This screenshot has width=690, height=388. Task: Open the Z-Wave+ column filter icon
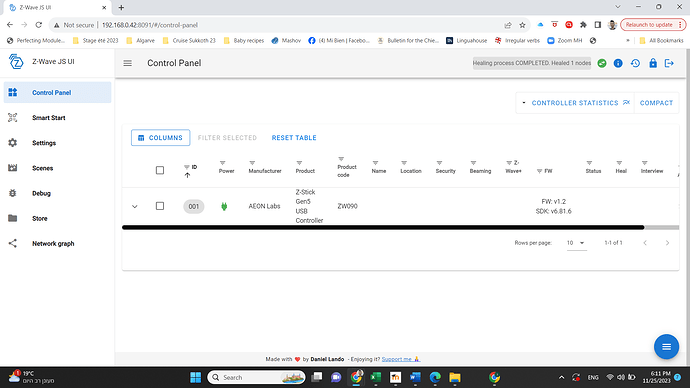[509, 163]
